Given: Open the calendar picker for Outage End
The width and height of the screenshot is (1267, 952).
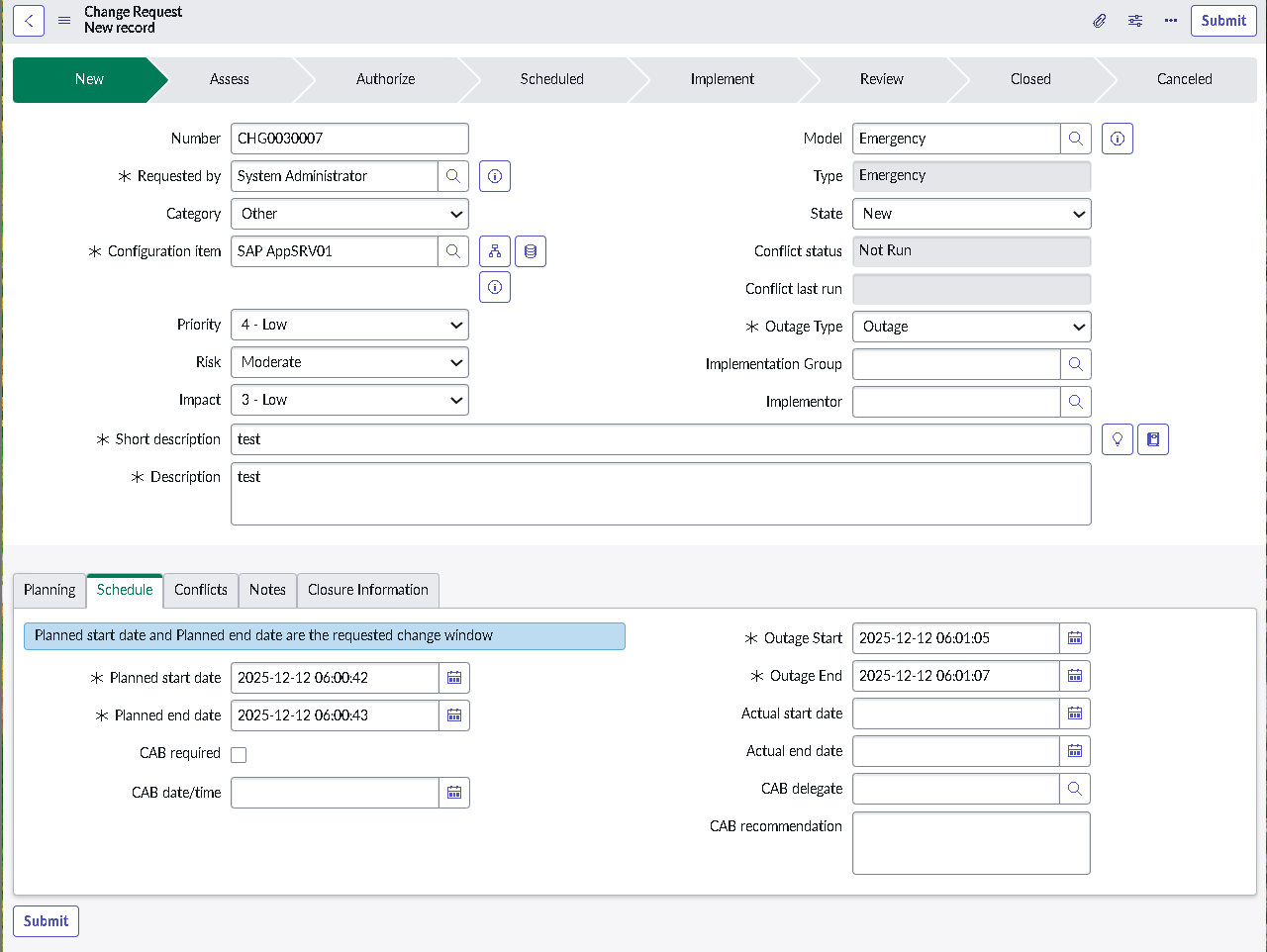Looking at the screenshot, I should coord(1075,676).
